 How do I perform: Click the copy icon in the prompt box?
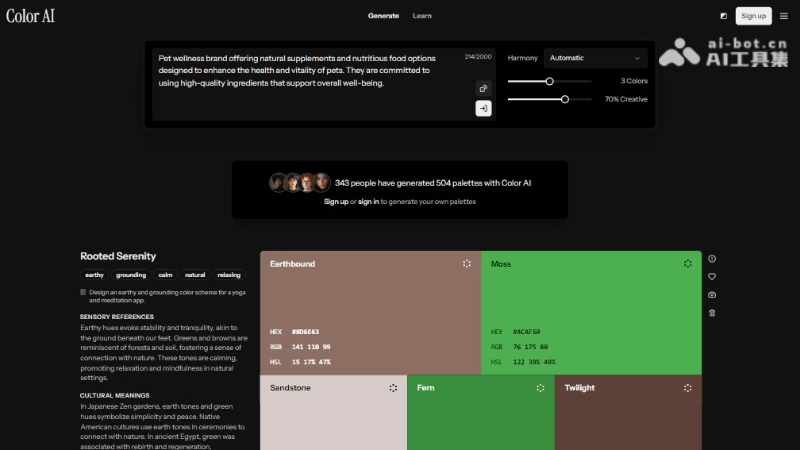(x=483, y=88)
